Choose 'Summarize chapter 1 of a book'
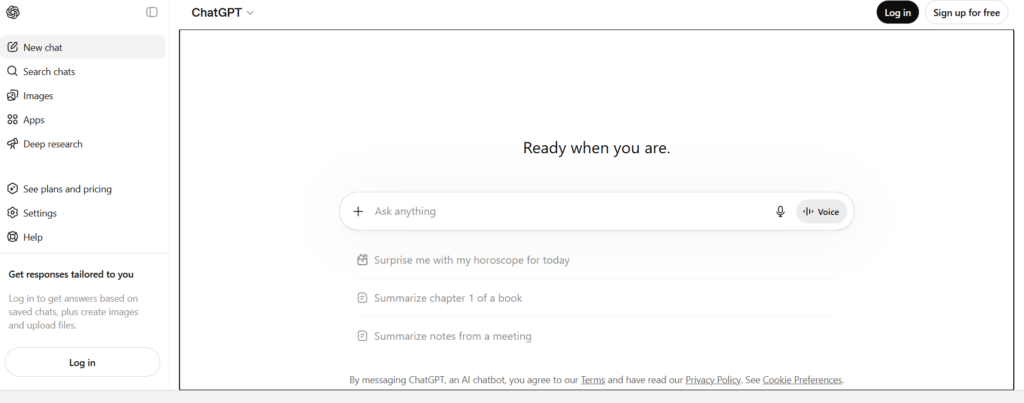Image resolution: width=1024 pixels, height=403 pixels. [x=597, y=298]
